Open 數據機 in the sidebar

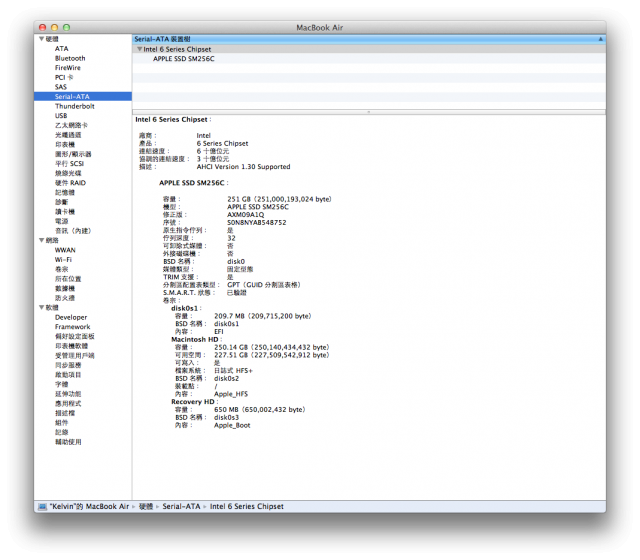tap(65, 289)
